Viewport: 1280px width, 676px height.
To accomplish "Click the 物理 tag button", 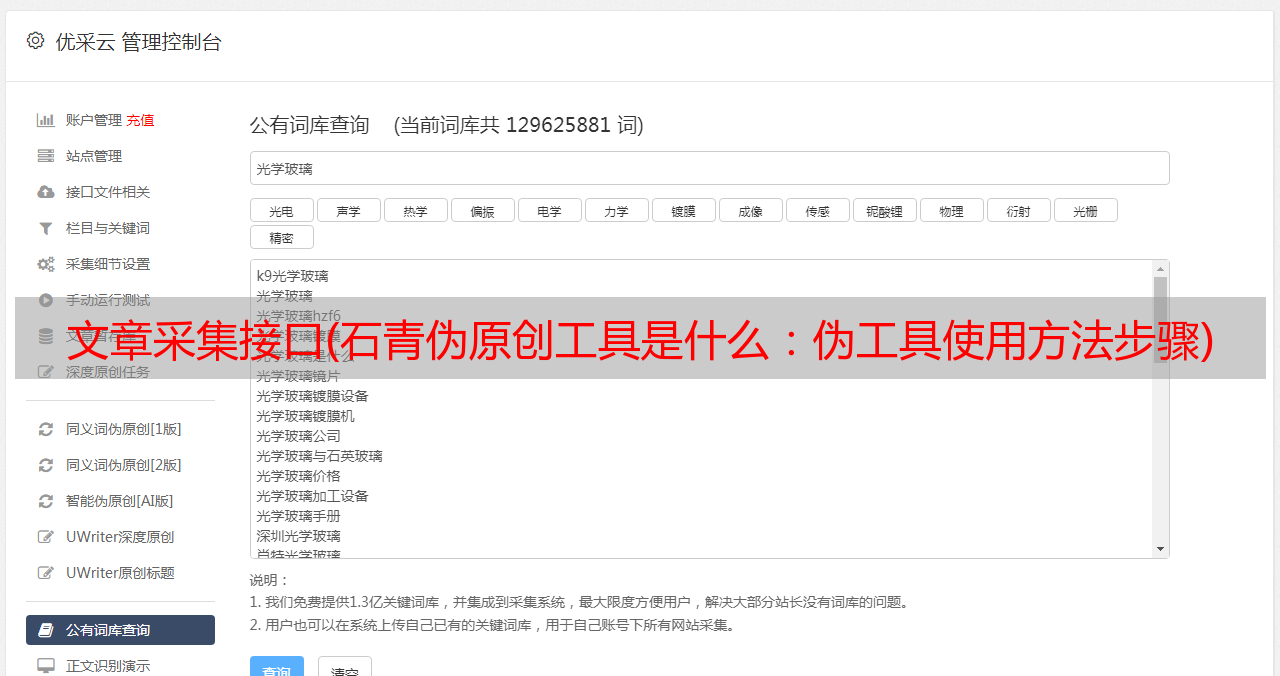I will [x=952, y=210].
